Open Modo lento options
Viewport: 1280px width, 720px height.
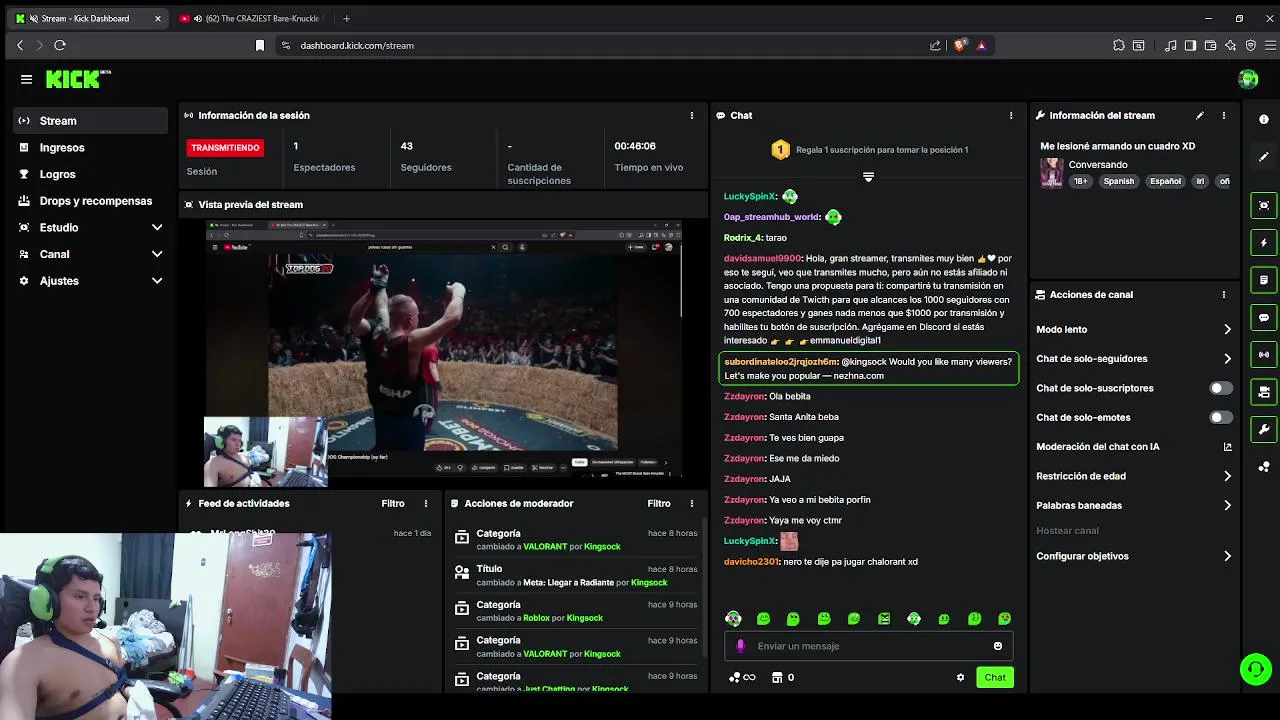pyautogui.click(x=1134, y=329)
